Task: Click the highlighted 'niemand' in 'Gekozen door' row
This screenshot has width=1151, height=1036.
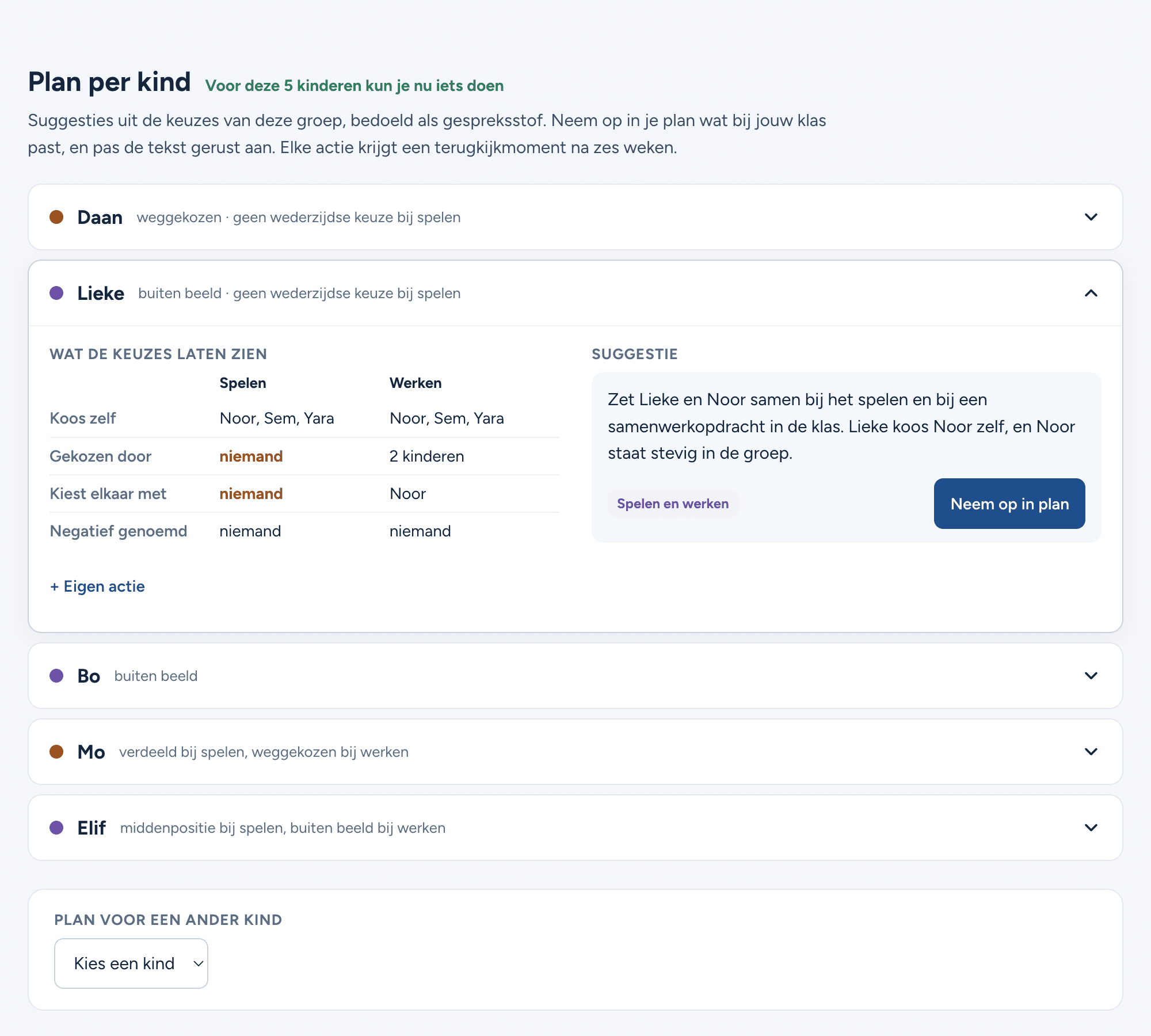Action: pos(251,456)
